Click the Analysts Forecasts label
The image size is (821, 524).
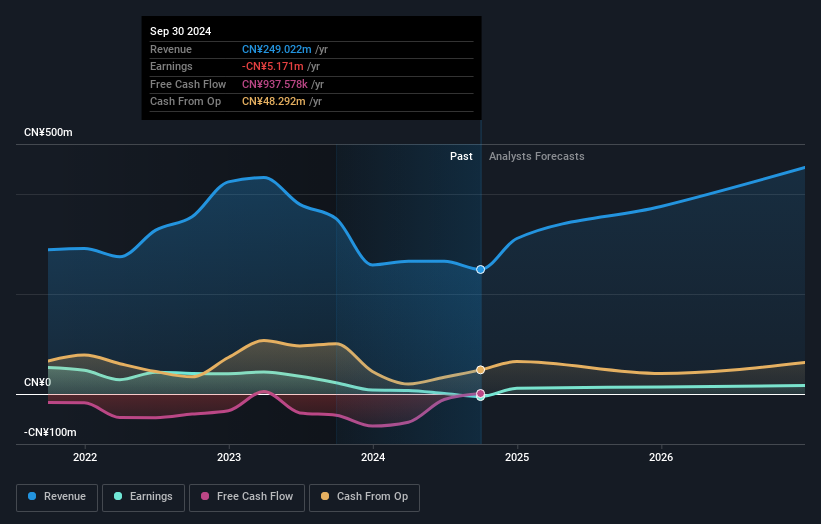coord(537,157)
